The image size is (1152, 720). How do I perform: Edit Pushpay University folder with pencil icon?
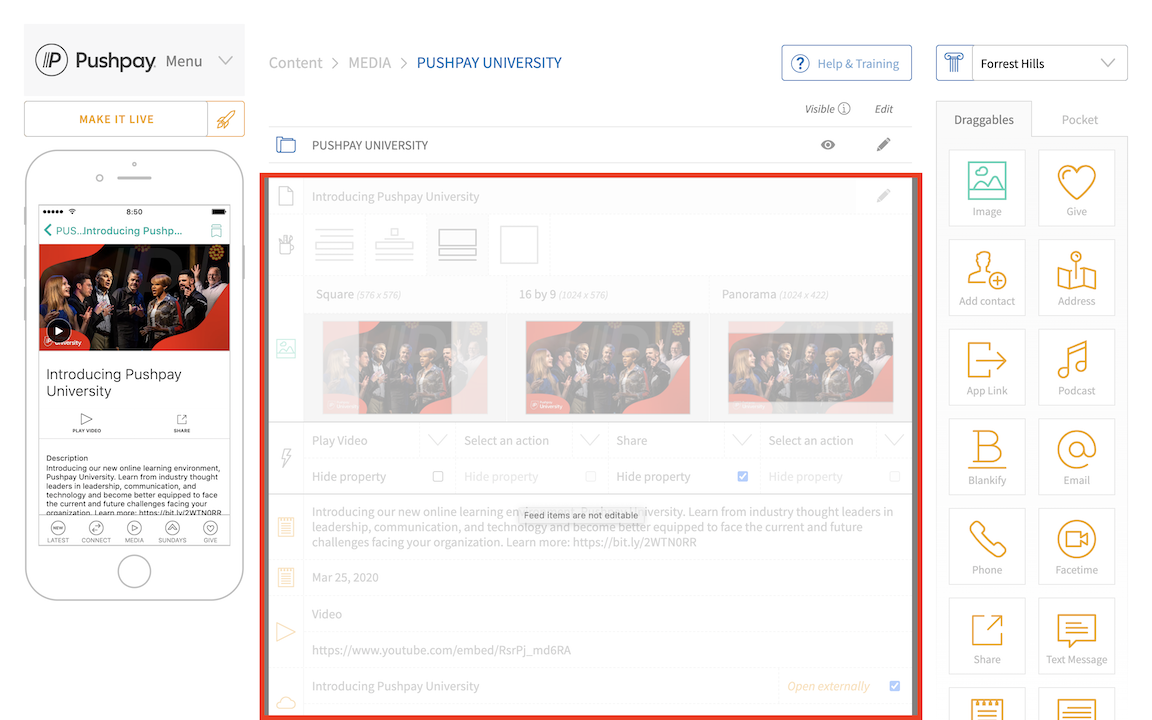point(883,145)
